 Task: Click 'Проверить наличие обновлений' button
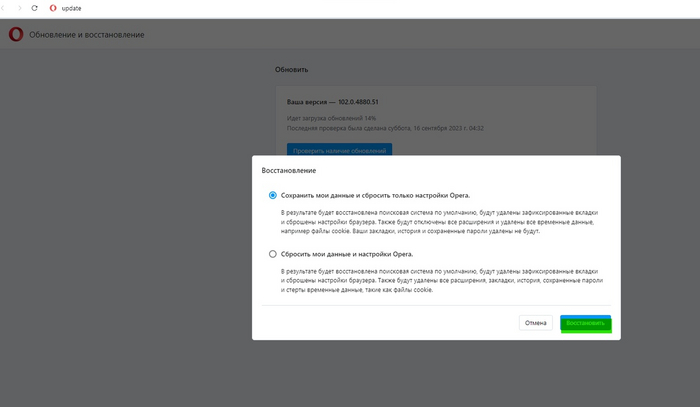coord(339,150)
